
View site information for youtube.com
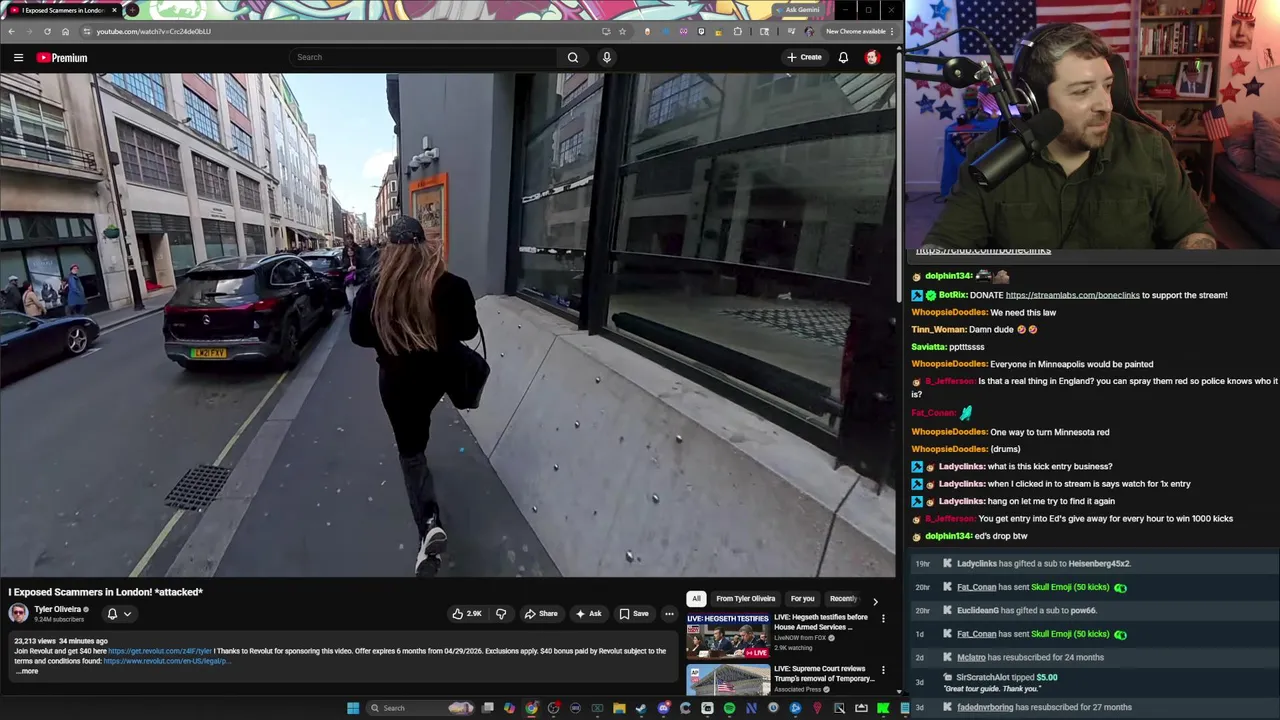(87, 31)
